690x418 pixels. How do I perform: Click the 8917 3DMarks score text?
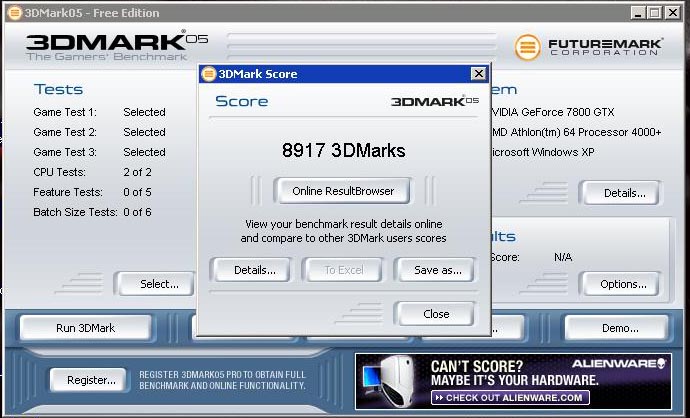[343, 150]
